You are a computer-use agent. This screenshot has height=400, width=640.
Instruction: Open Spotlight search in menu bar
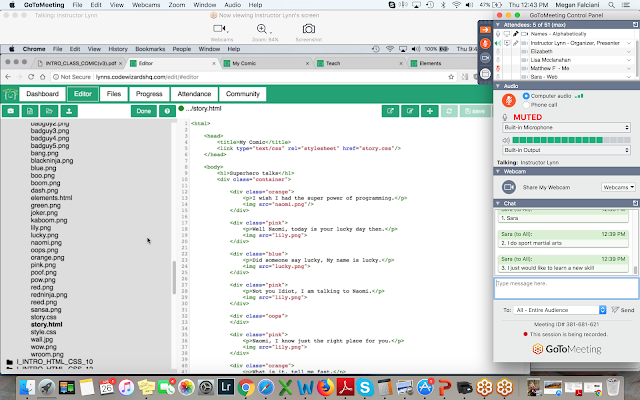611,5
